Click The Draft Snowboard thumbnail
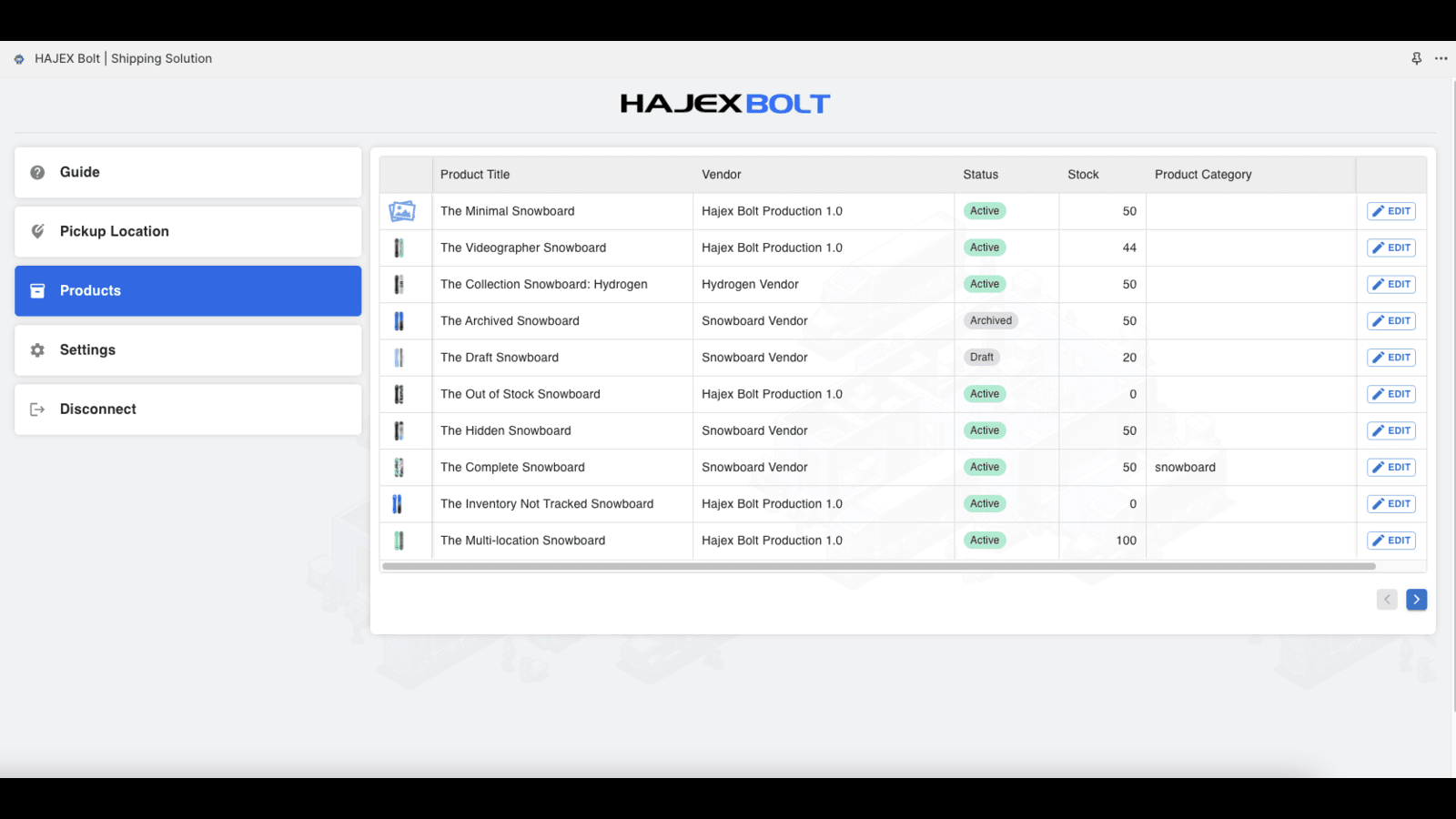 pos(399,358)
